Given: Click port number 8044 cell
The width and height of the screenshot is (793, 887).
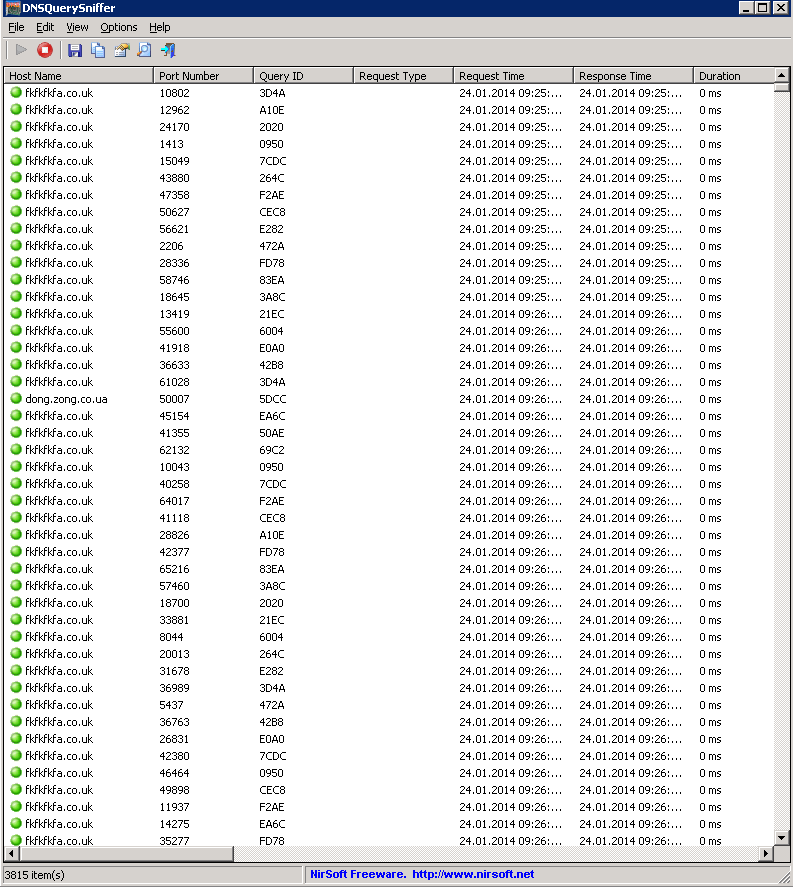Looking at the screenshot, I should point(171,636).
